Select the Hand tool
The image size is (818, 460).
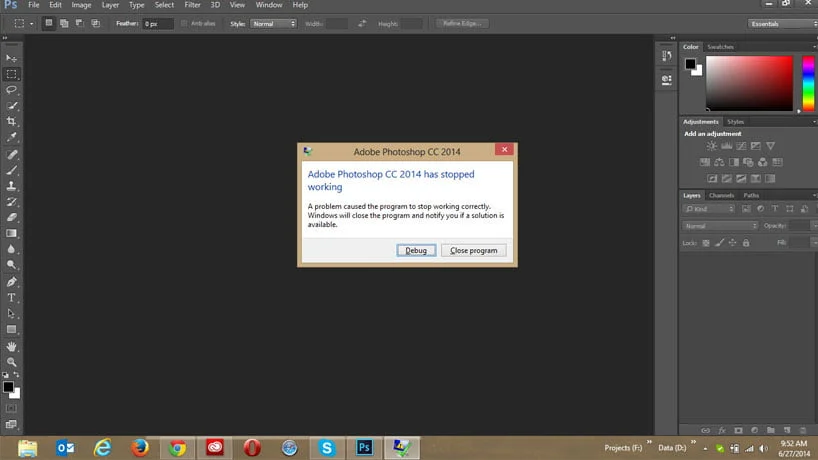tap(11, 346)
